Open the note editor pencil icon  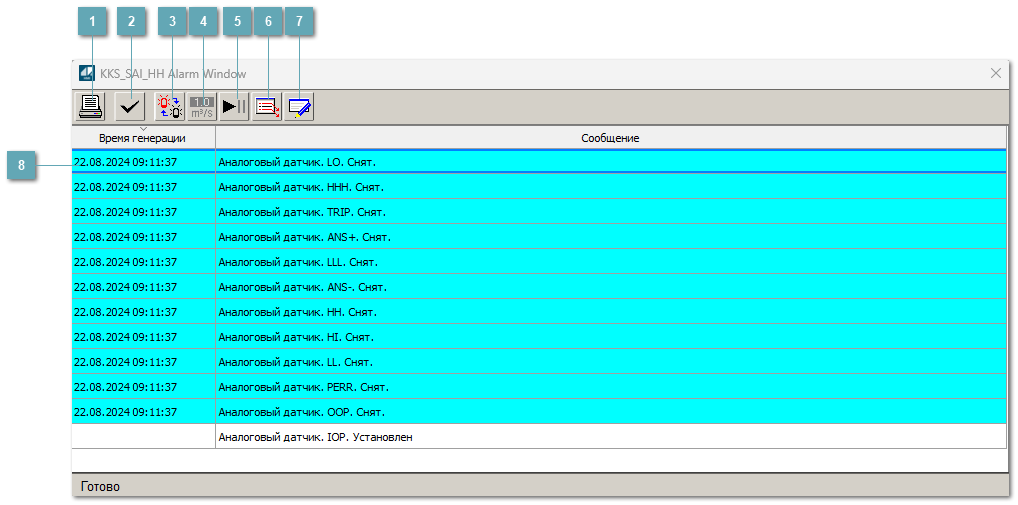299,106
